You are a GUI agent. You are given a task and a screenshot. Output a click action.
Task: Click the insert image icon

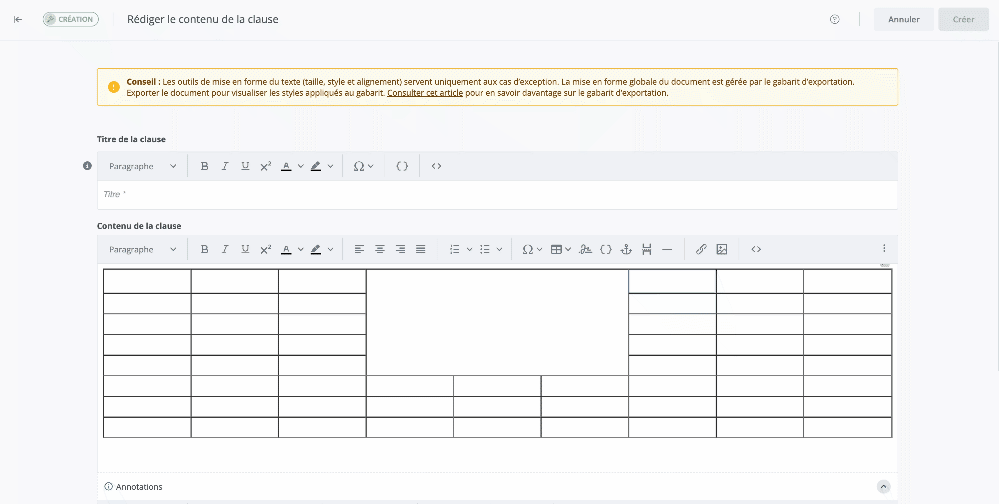point(722,249)
